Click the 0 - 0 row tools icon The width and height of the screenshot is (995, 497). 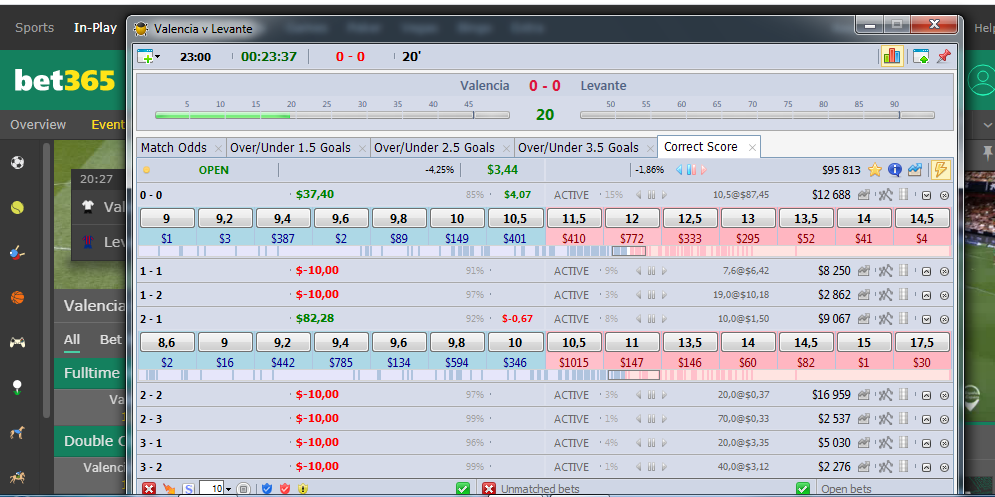[x=885, y=195]
